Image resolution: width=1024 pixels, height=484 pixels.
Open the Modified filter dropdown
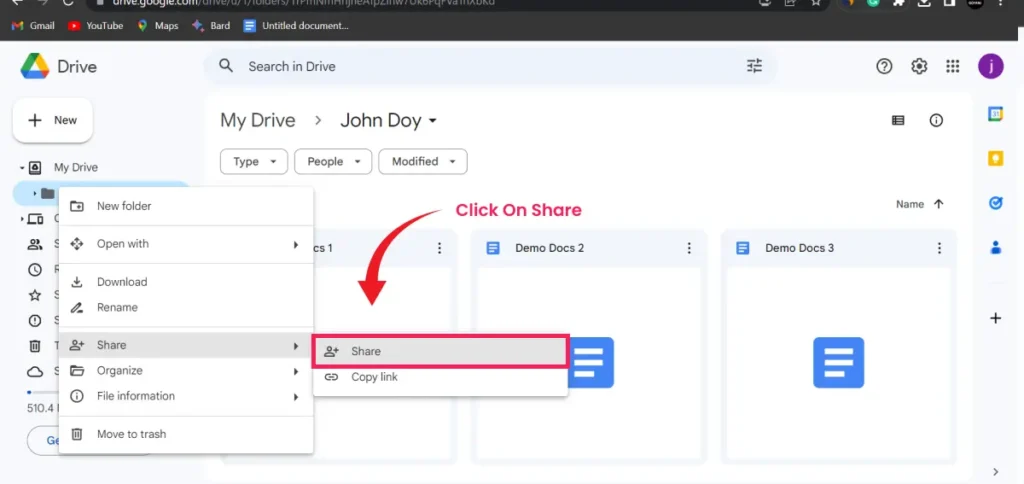pyautogui.click(x=422, y=161)
